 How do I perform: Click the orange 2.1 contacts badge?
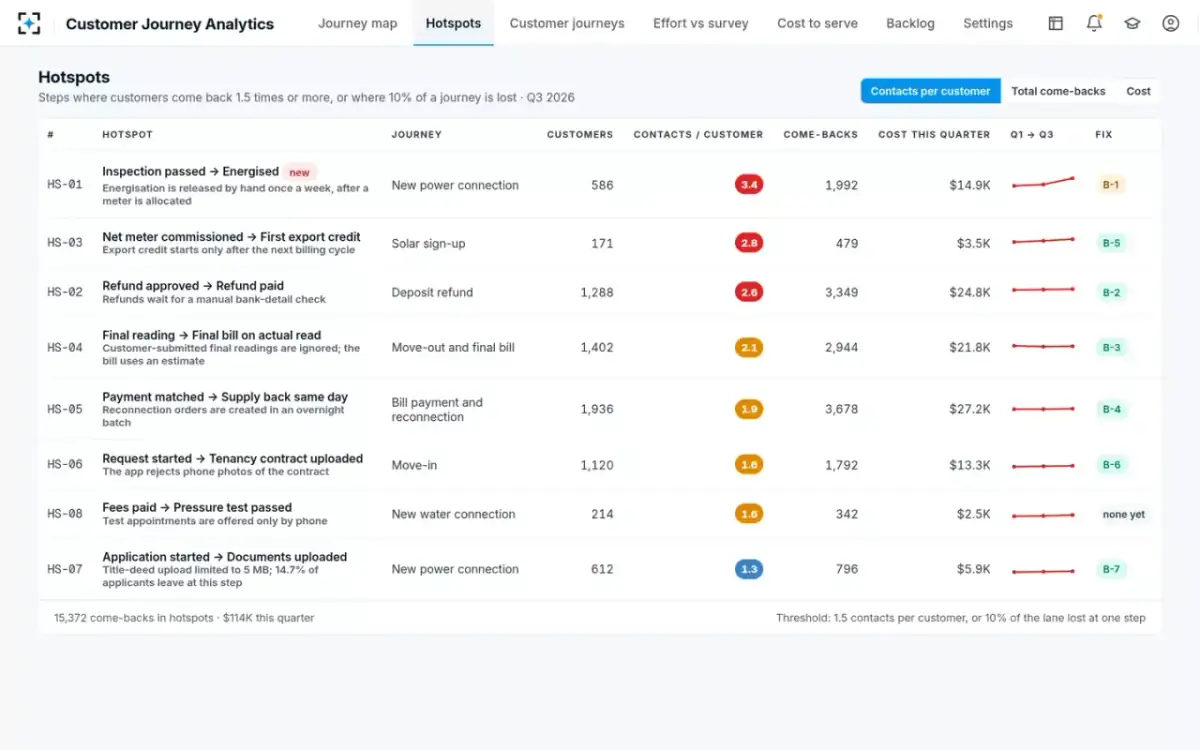pyautogui.click(x=749, y=348)
